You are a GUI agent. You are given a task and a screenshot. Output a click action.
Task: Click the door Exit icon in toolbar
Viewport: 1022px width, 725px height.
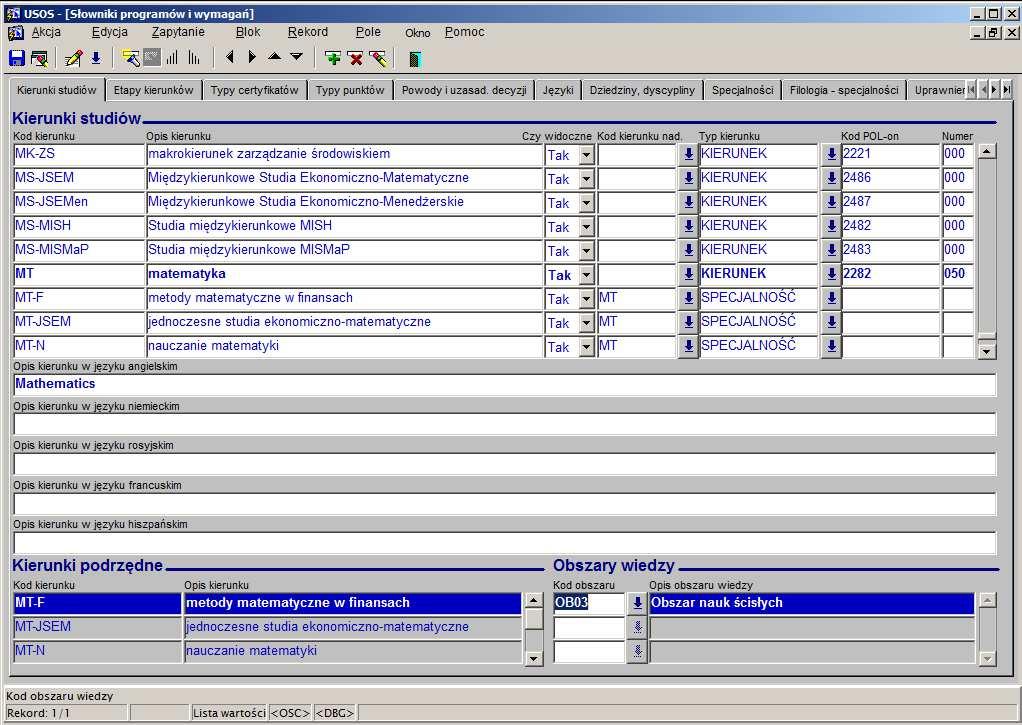[x=415, y=59]
